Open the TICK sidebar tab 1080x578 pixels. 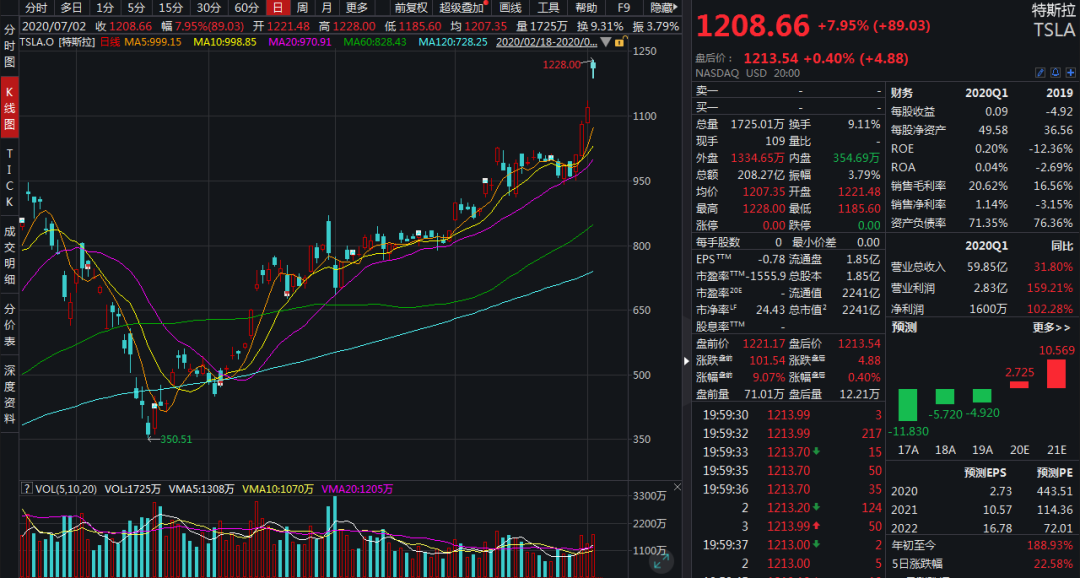[10, 178]
